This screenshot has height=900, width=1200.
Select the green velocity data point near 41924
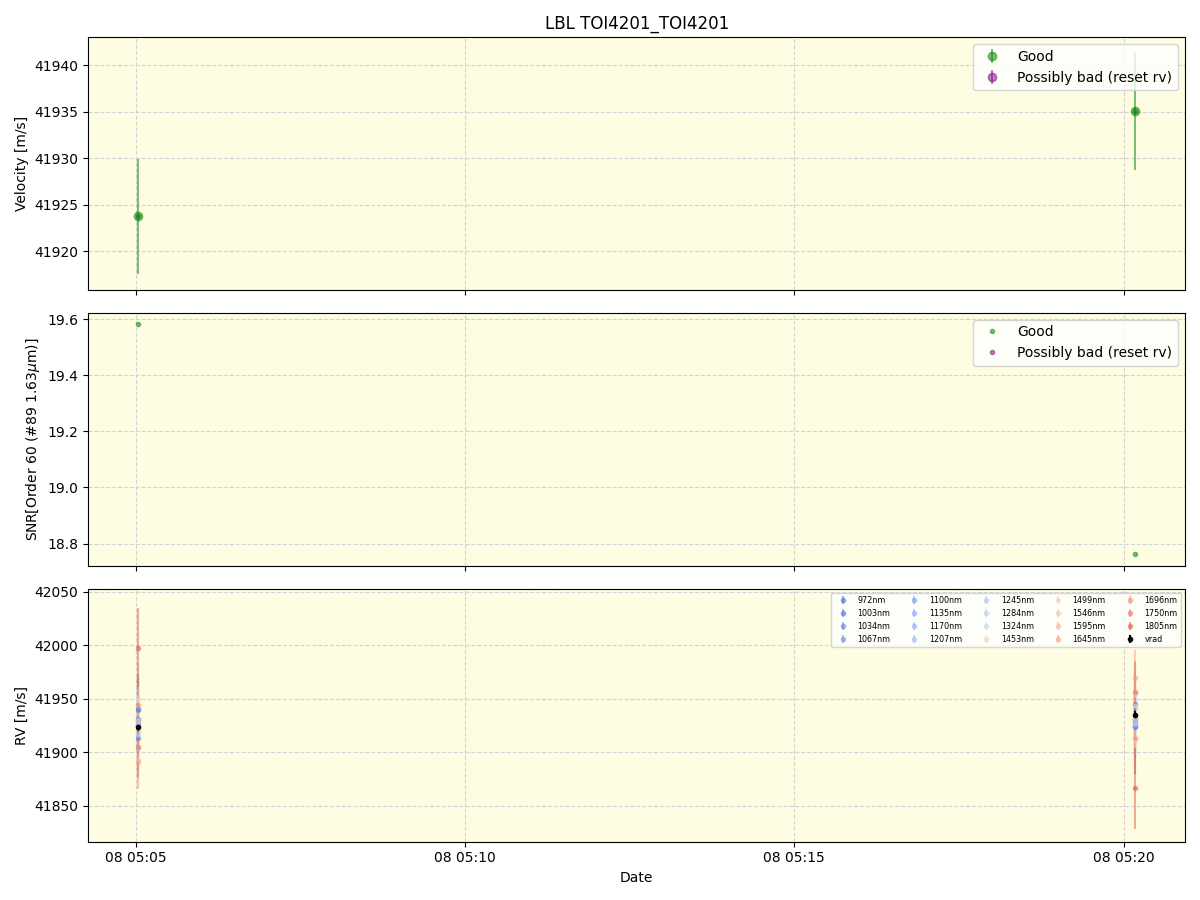pos(138,216)
